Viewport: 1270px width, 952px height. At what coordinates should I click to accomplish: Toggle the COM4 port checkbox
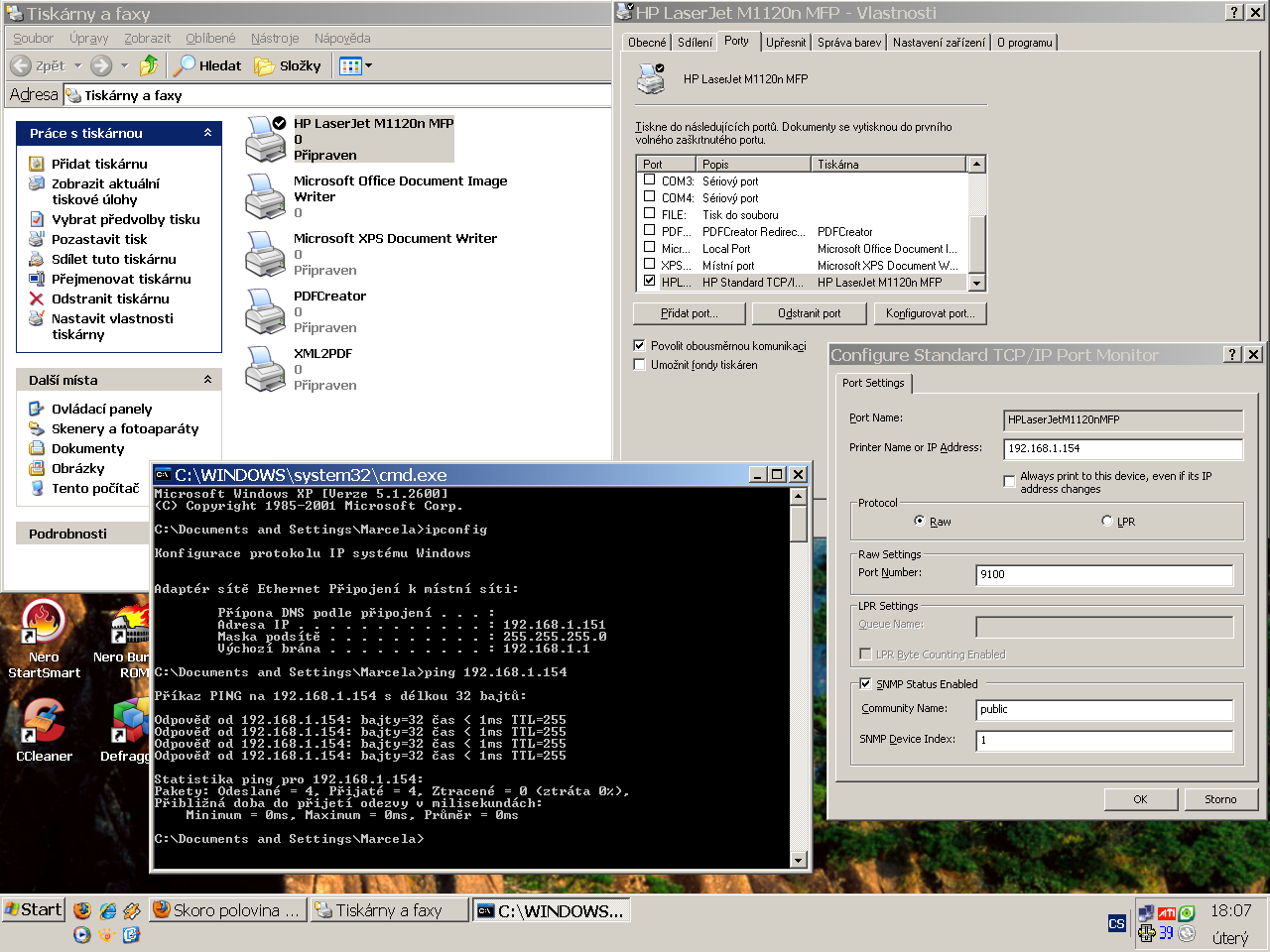pyautogui.click(x=650, y=196)
